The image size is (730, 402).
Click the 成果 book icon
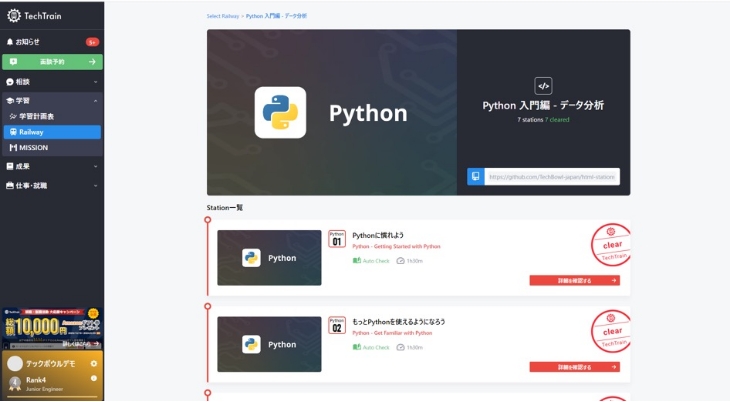pyautogui.click(x=10, y=166)
